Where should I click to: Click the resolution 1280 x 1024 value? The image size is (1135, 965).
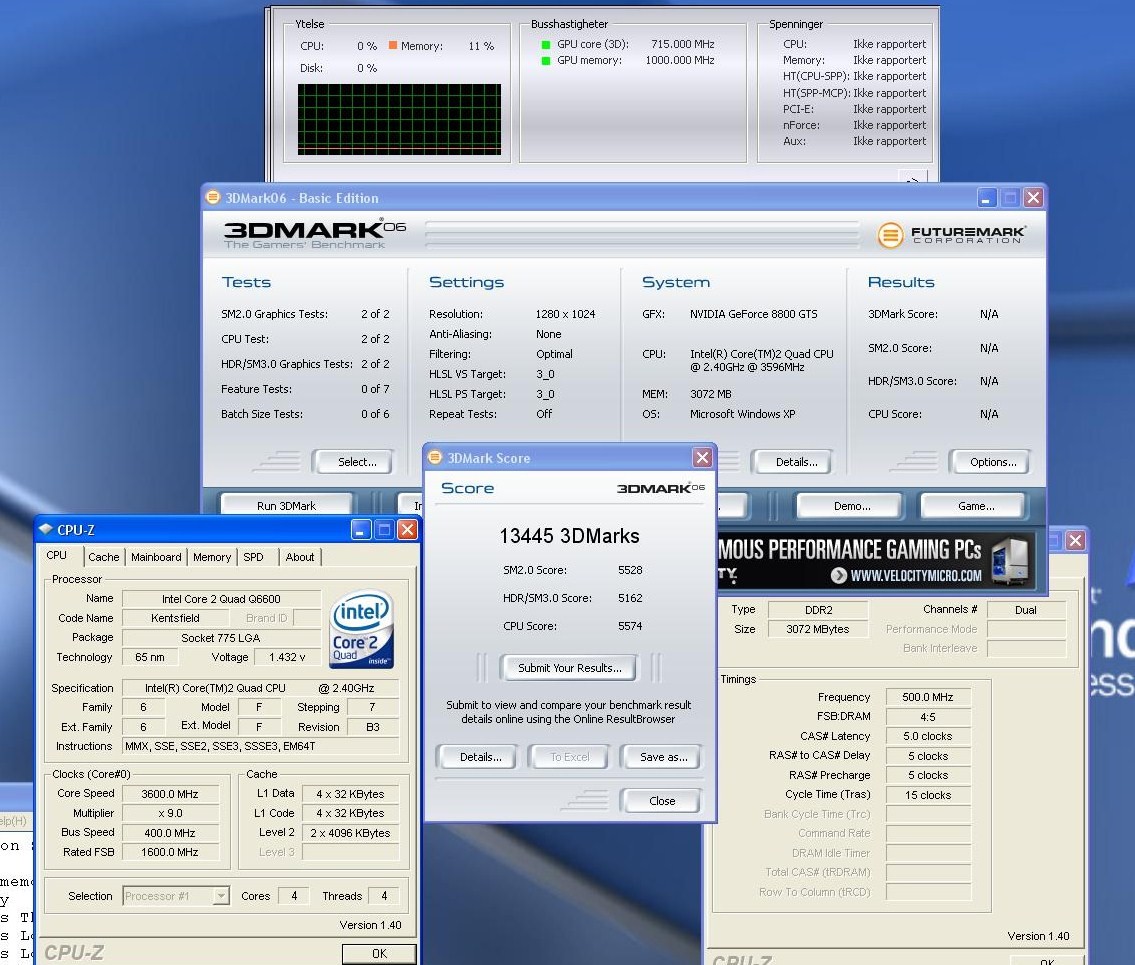[x=565, y=313]
